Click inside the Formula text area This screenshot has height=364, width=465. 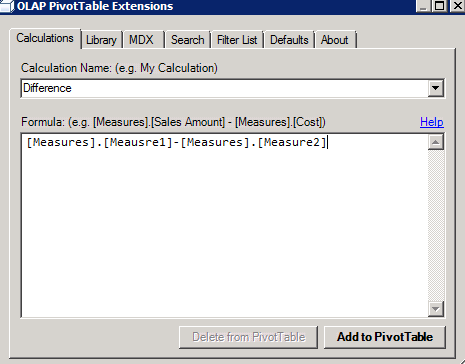pyautogui.click(x=225, y=225)
